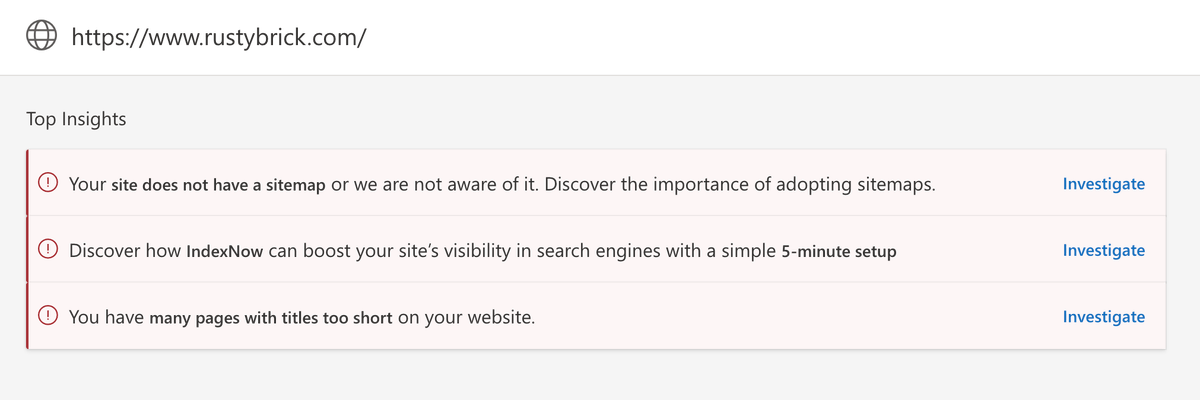Investigate the missing sitemap insight
The height and width of the screenshot is (400, 1200).
pyautogui.click(x=1104, y=184)
